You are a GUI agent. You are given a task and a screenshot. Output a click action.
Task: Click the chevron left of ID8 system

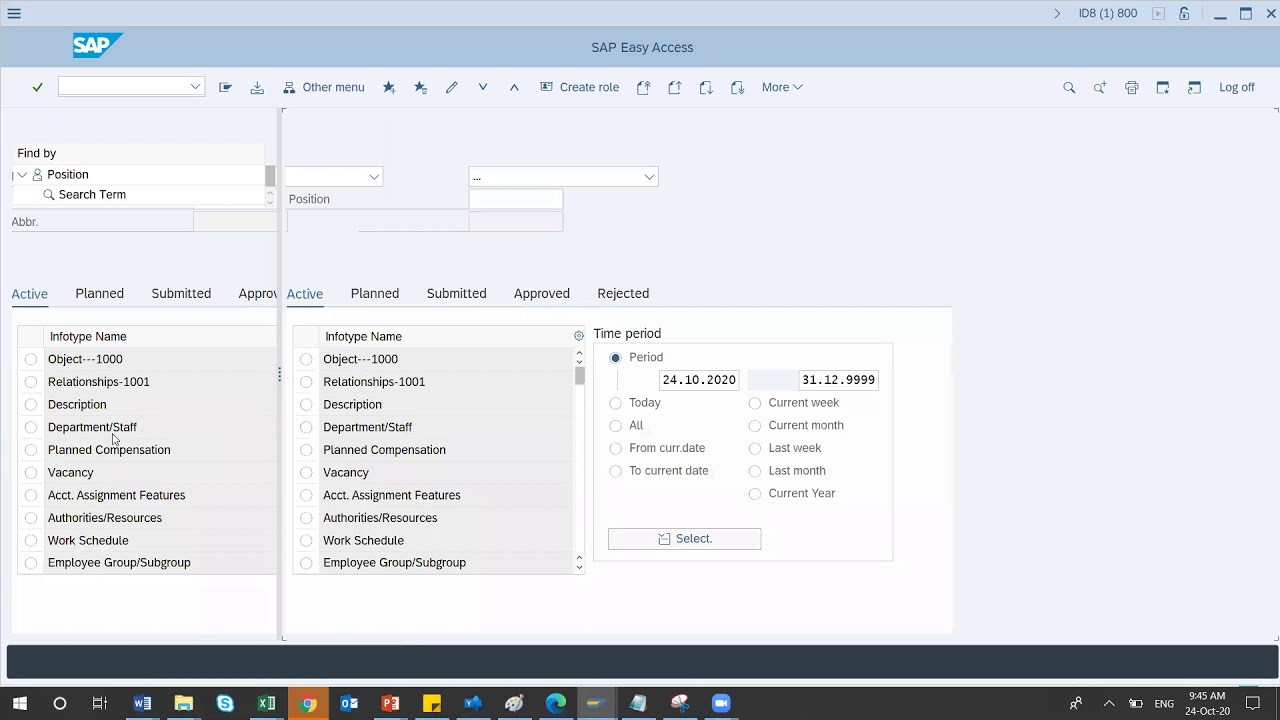click(x=1057, y=13)
